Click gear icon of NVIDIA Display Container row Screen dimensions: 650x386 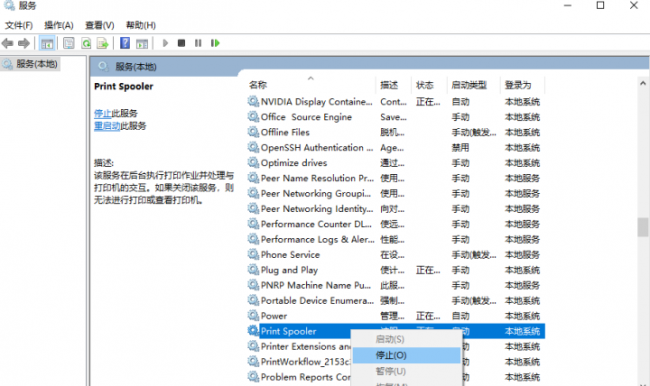pyautogui.click(x=253, y=101)
